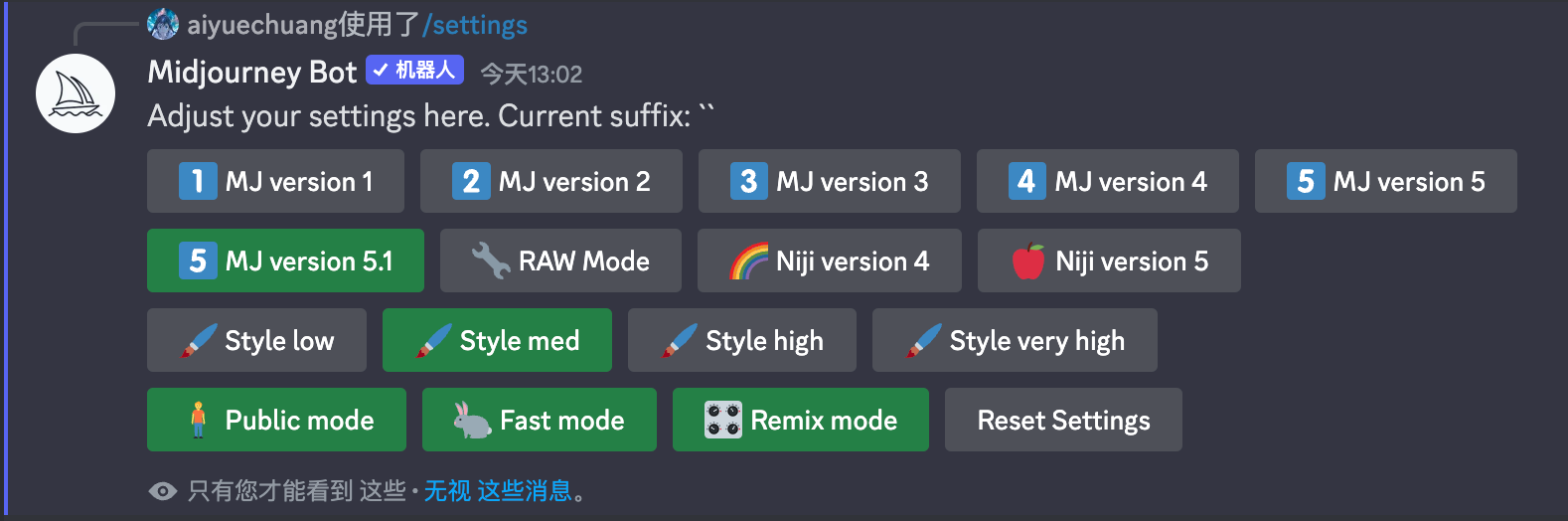Switch to MJ version 4
The image size is (1568, 521).
[1108, 181]
